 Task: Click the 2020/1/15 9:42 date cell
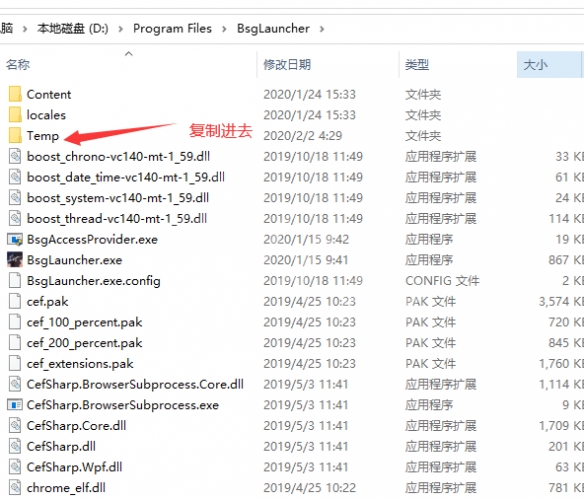coord(306,239)
